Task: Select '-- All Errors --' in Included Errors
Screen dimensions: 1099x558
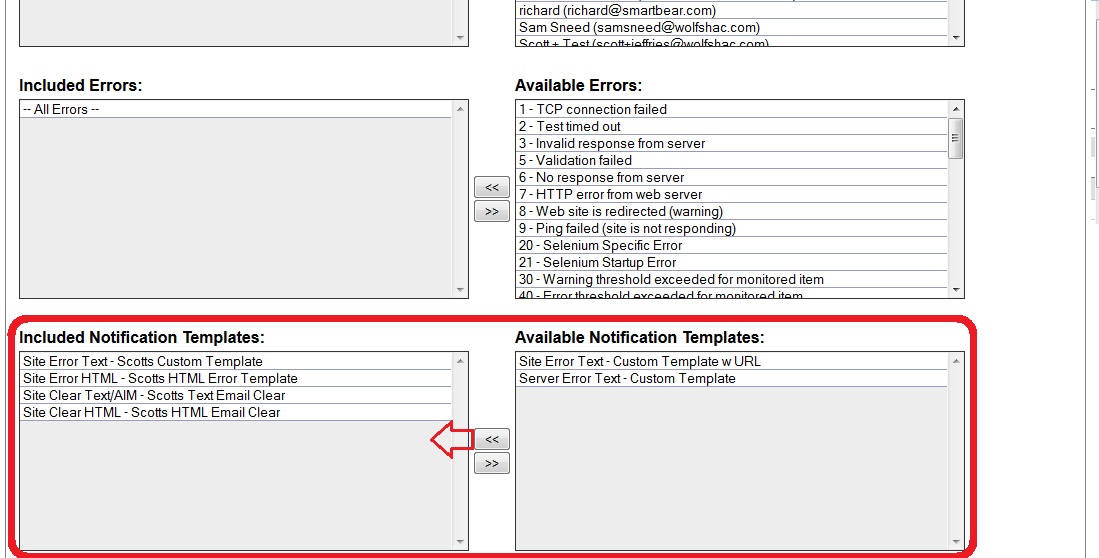Action: [x=236, y=109]
